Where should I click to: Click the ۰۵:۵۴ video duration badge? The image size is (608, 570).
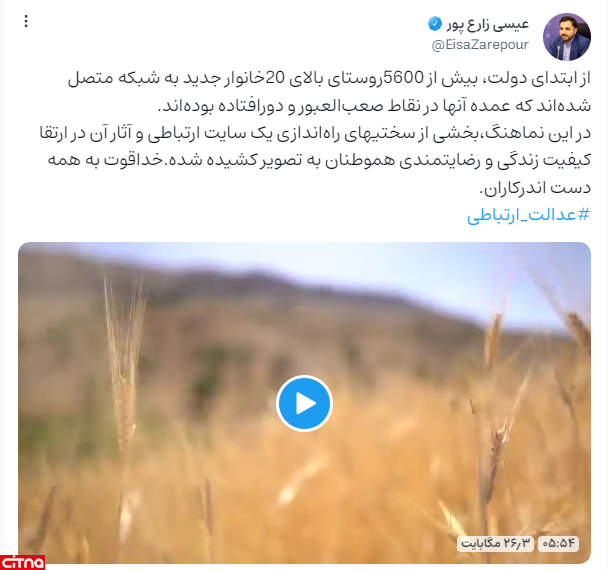(558, 543)
